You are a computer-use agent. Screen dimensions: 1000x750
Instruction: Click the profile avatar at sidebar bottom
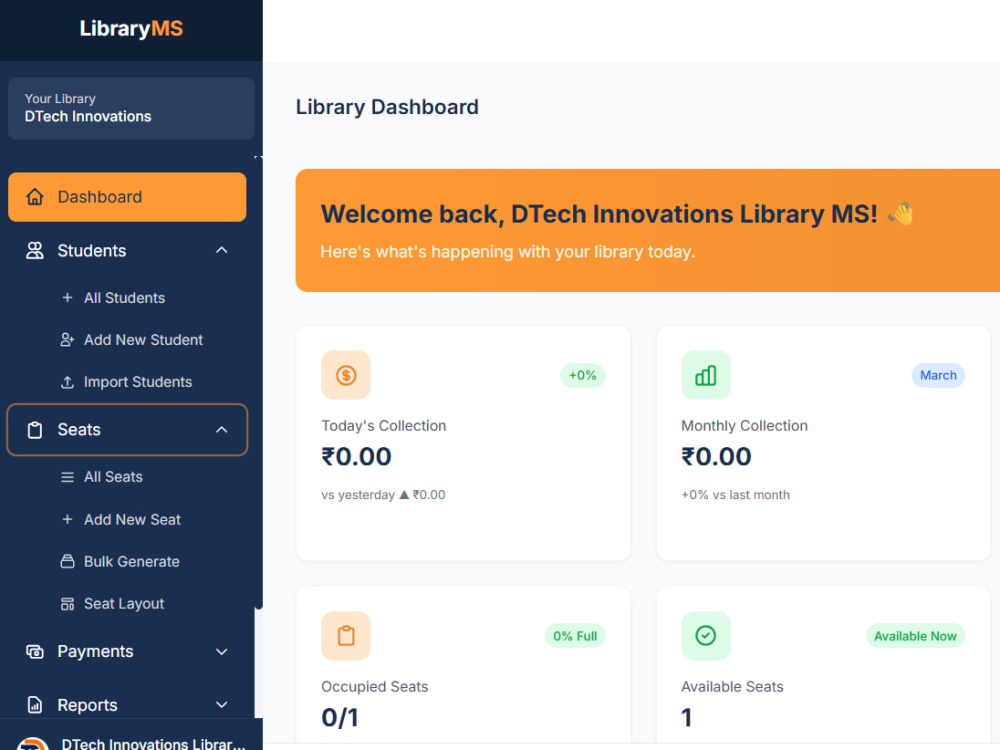[x=32, y=744]
